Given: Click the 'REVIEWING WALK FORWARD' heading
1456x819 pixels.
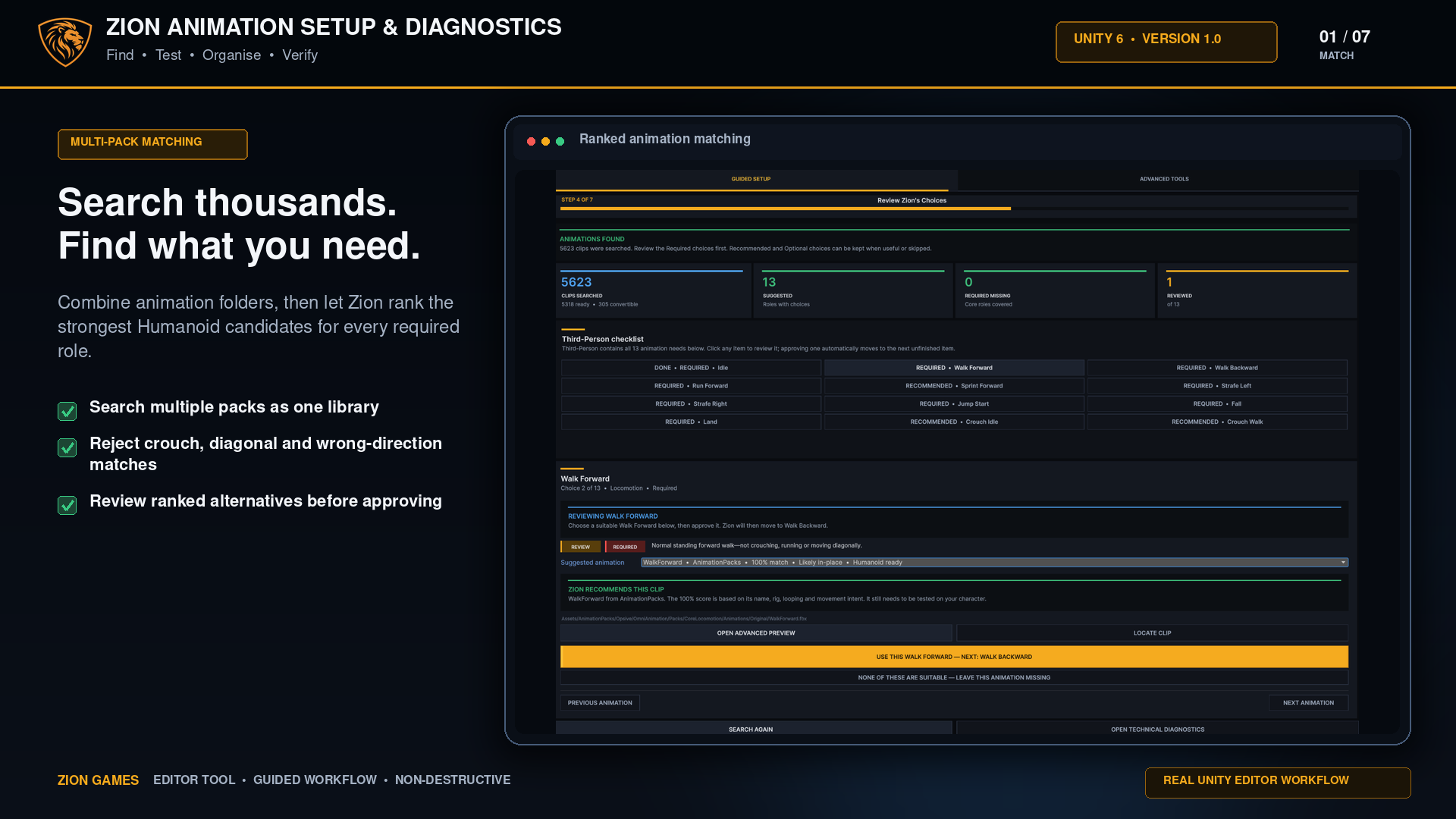Looking at the screenshot, I should click(x=613, y=516).
